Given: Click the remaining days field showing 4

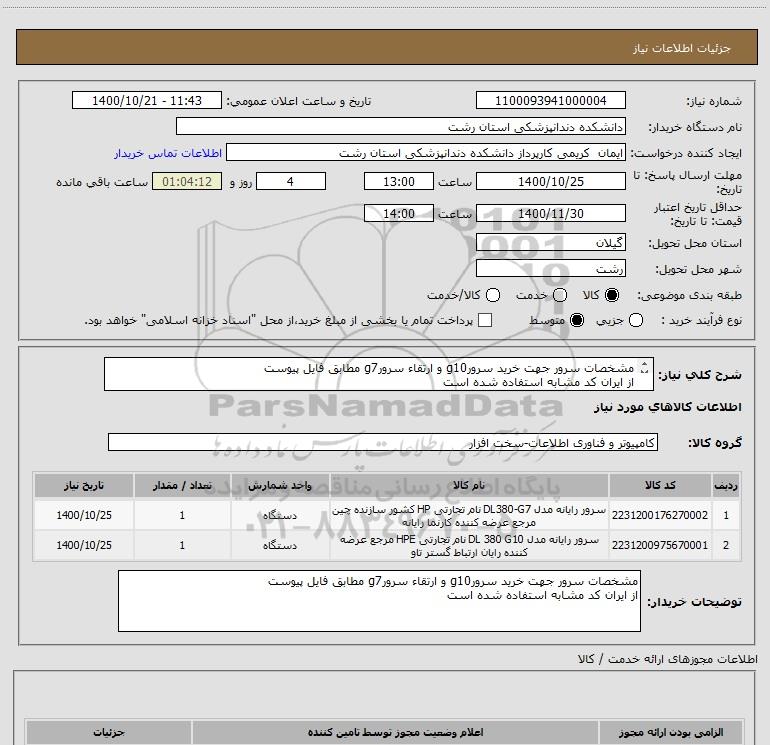Looking at the screenshot, I should coord(291,181).
